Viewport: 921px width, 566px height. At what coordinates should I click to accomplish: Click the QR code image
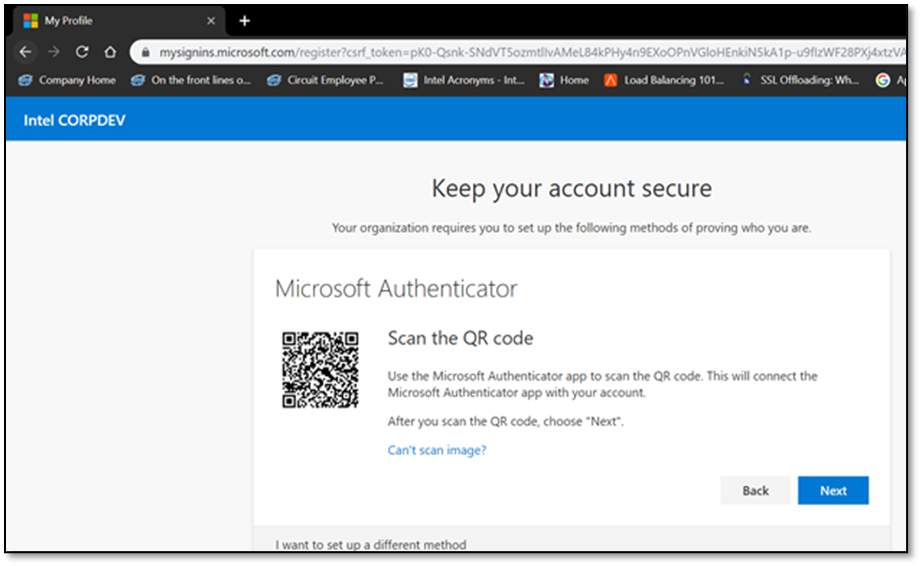pos(320,370)
